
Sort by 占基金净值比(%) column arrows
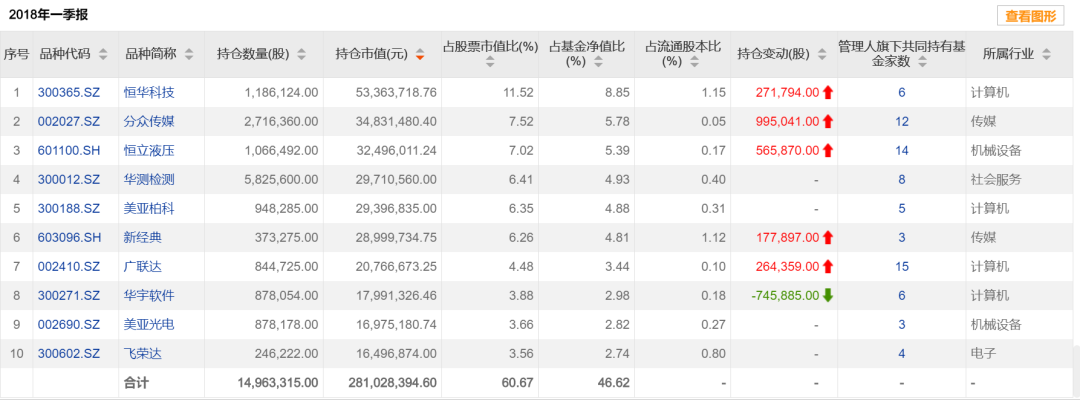pyautogui.click(x=597, y=62)
